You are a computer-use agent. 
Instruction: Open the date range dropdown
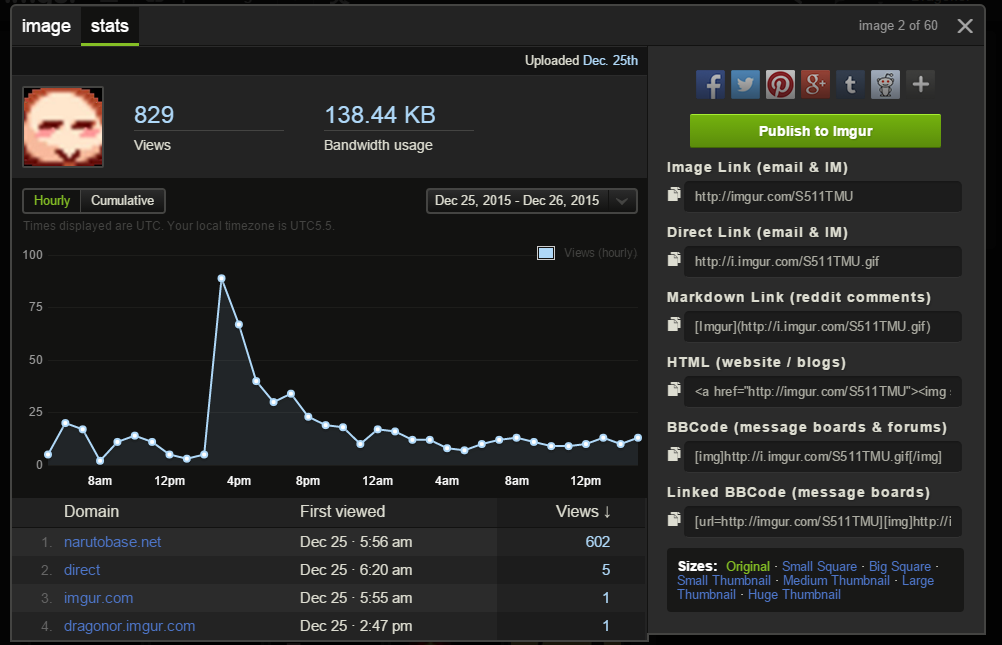click(532, 201)
